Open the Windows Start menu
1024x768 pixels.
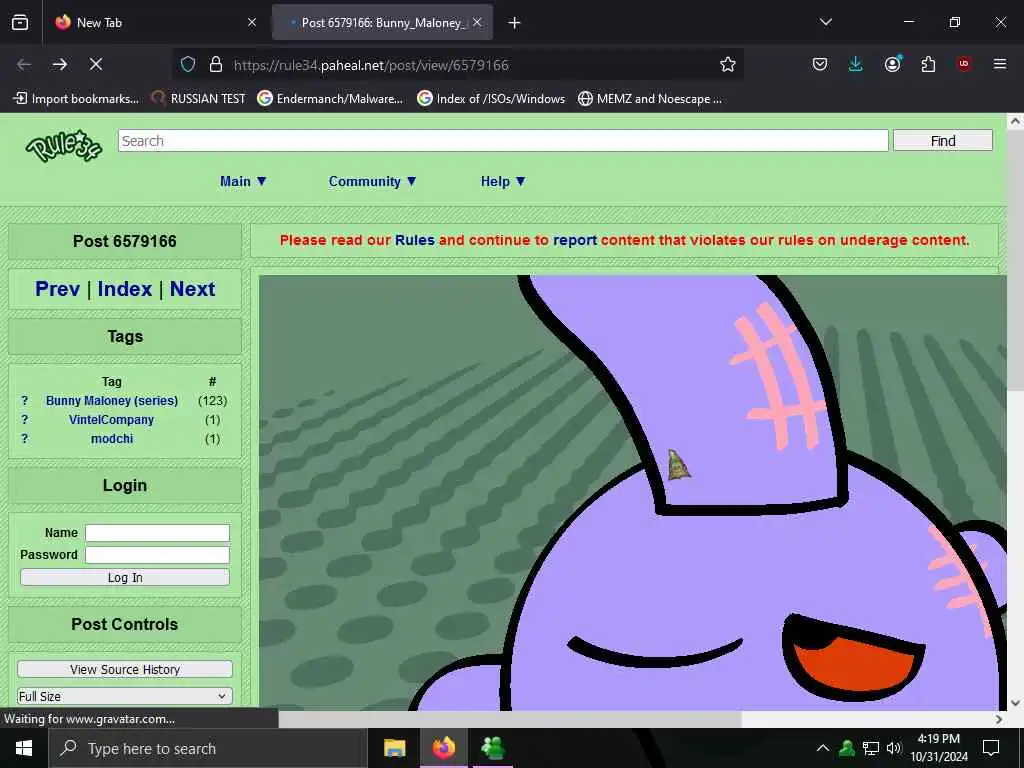(x=24, y=748)
